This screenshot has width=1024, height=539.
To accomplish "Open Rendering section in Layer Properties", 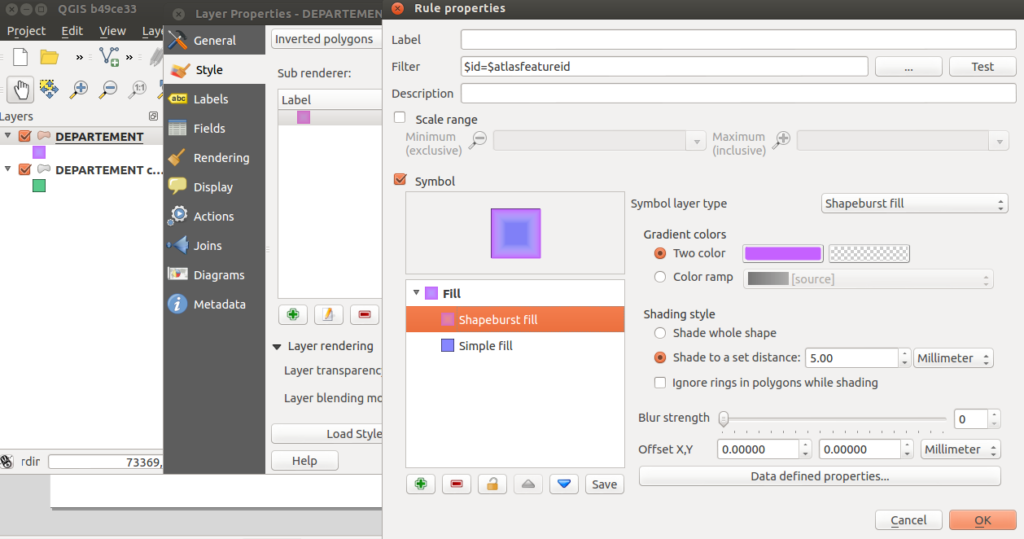I will 214,158.
